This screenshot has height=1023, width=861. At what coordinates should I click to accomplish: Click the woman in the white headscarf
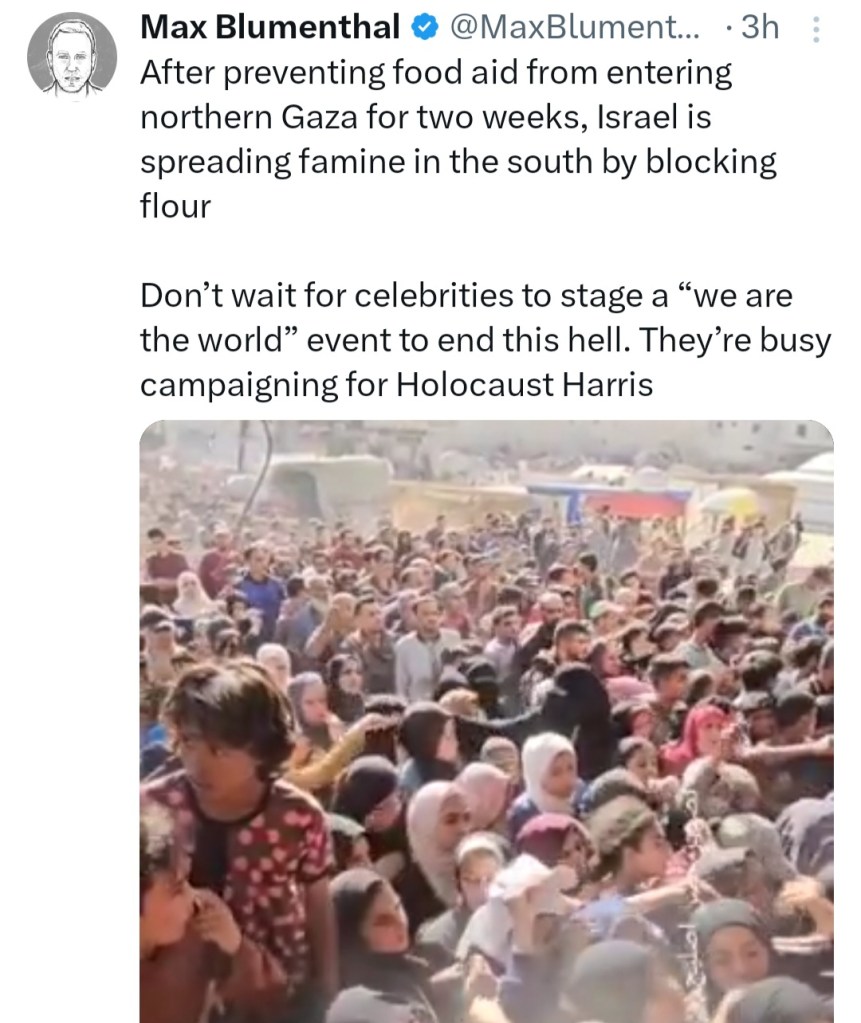click(x=548, y=770)
